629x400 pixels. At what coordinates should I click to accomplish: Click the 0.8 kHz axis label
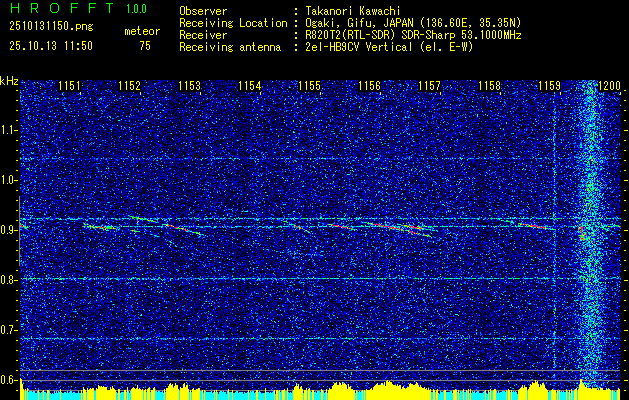pyautogui.click(x=8, y=280)
